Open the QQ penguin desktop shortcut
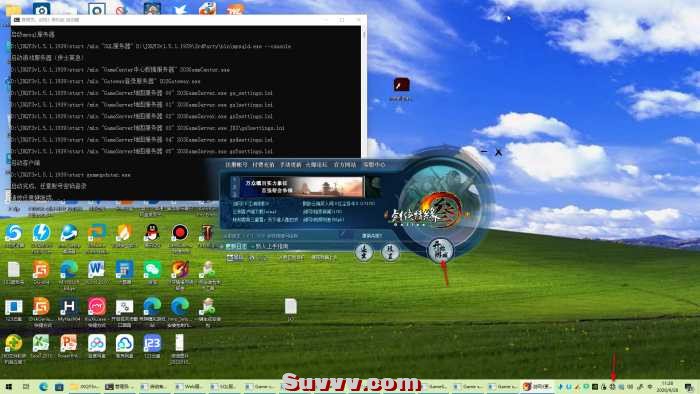The height and width of the screenshot is (394, 700). click(152, 232)
